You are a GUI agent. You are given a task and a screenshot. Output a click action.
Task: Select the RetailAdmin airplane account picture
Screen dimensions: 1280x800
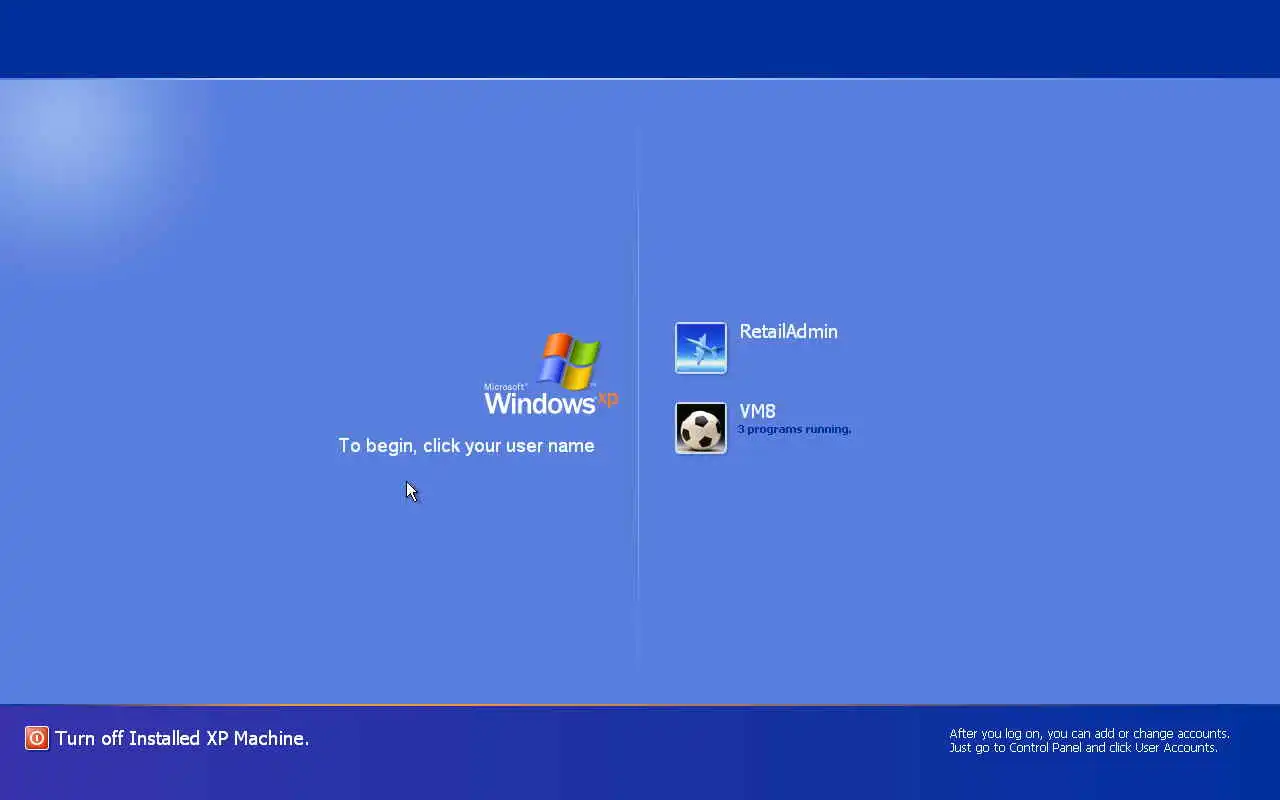[701, 348]
